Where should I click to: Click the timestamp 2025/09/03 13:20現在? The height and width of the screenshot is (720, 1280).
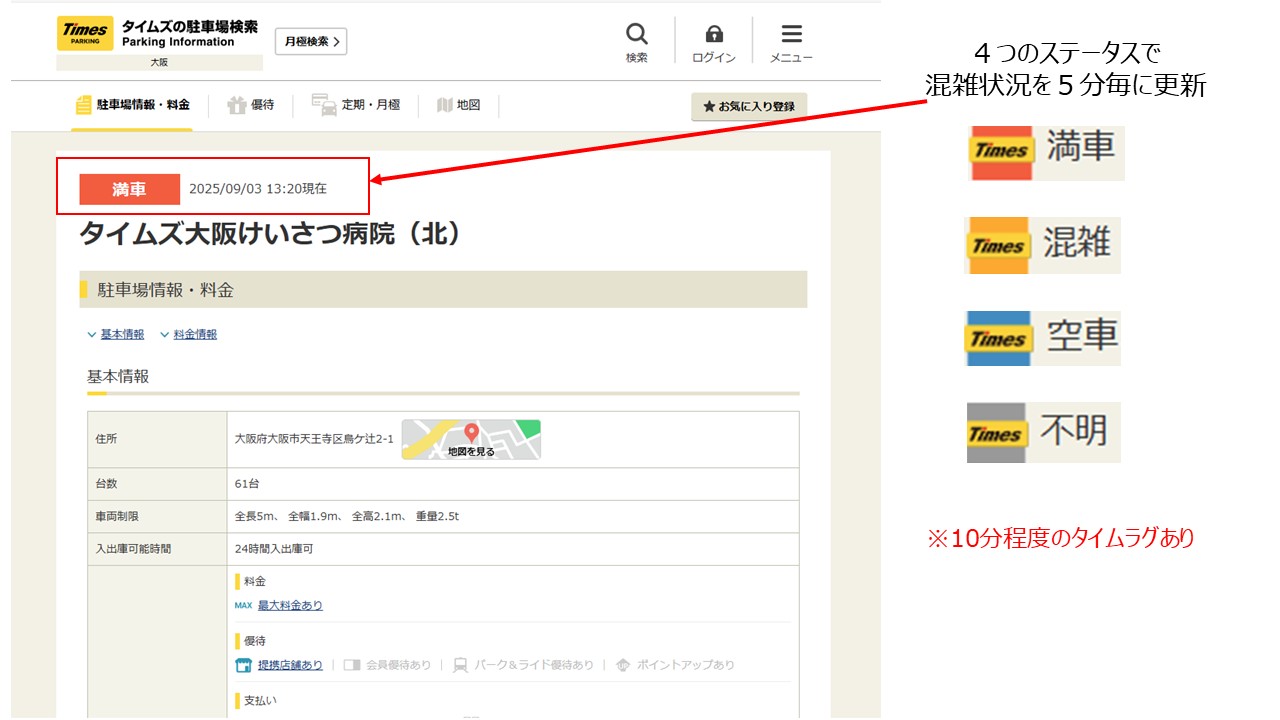coord(258,188)
